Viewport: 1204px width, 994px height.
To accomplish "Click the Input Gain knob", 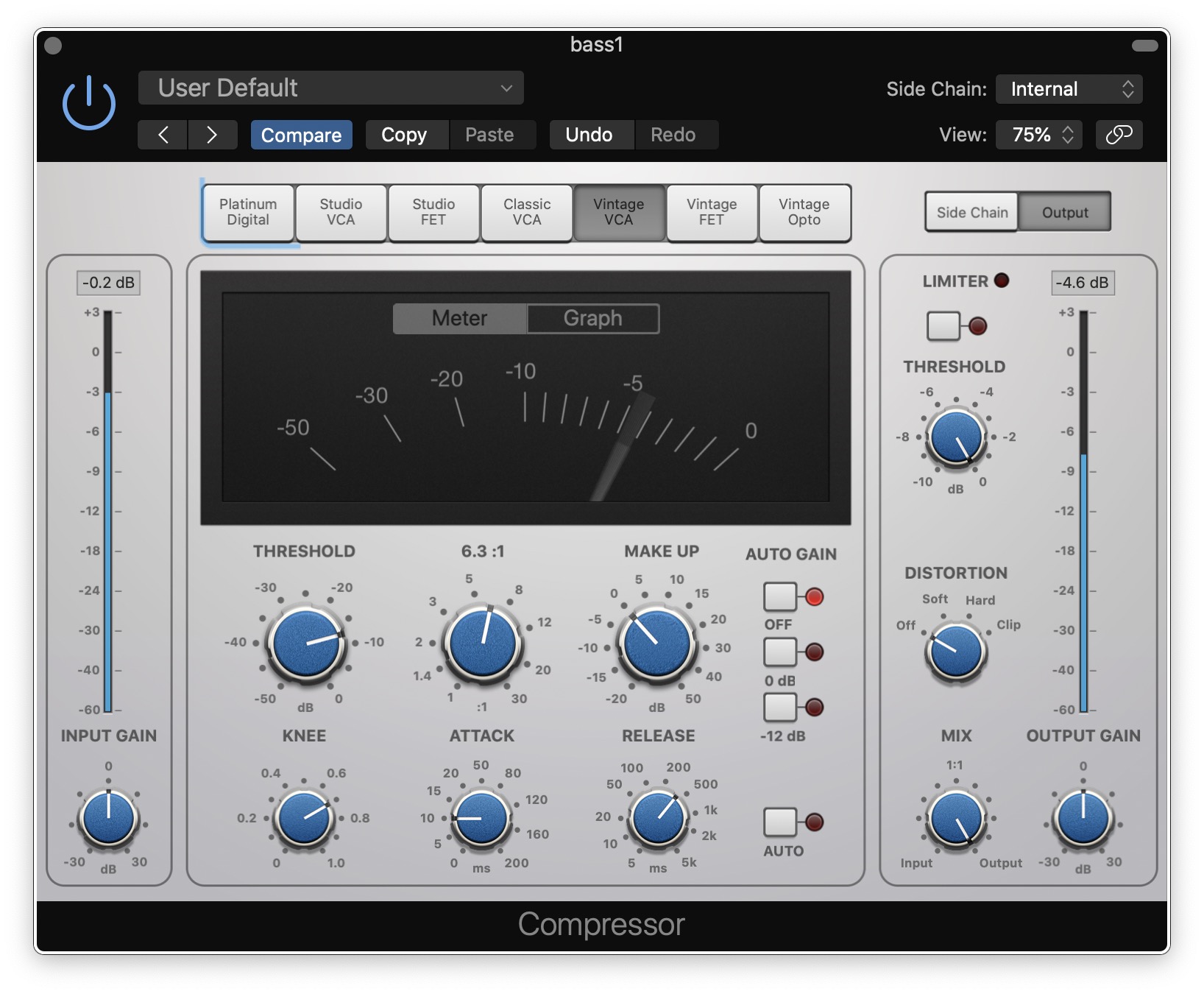I will coord(108,817).
